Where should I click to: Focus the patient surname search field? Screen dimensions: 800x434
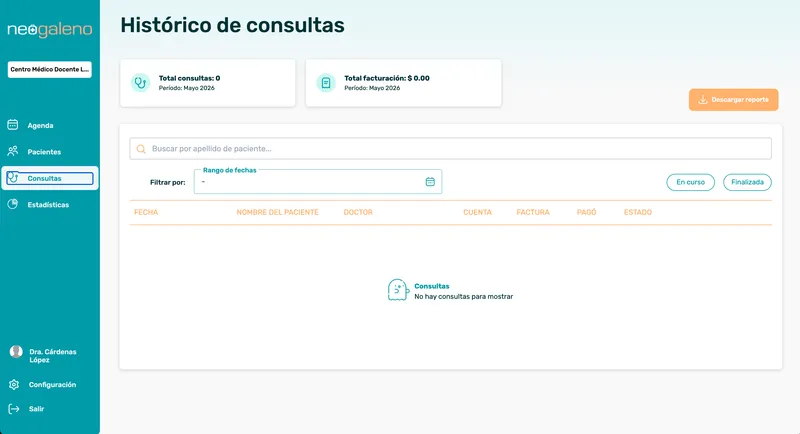451,148
